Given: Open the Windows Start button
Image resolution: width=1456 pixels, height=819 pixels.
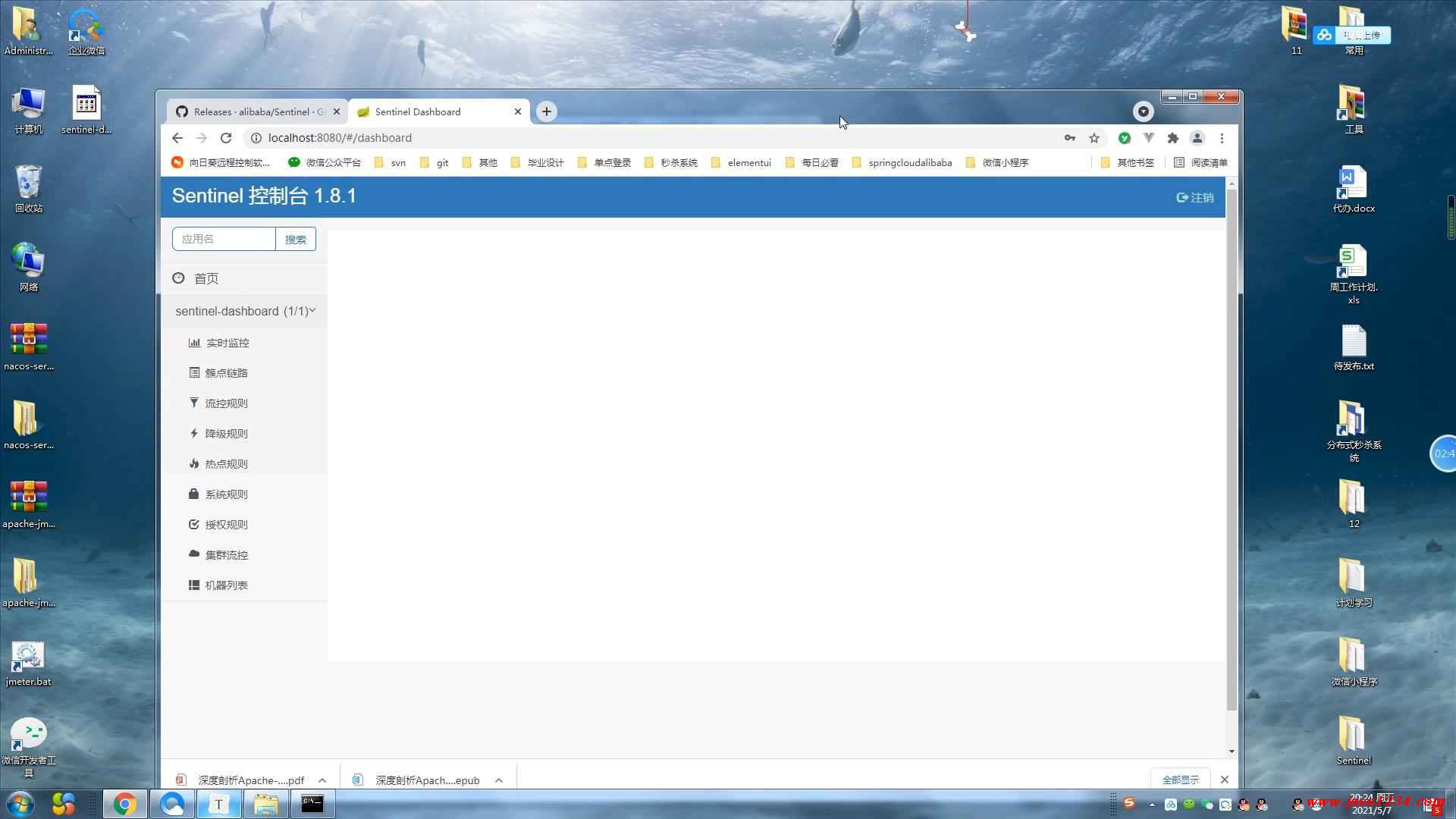Looking at the screenshot, I should pos(20,804).
